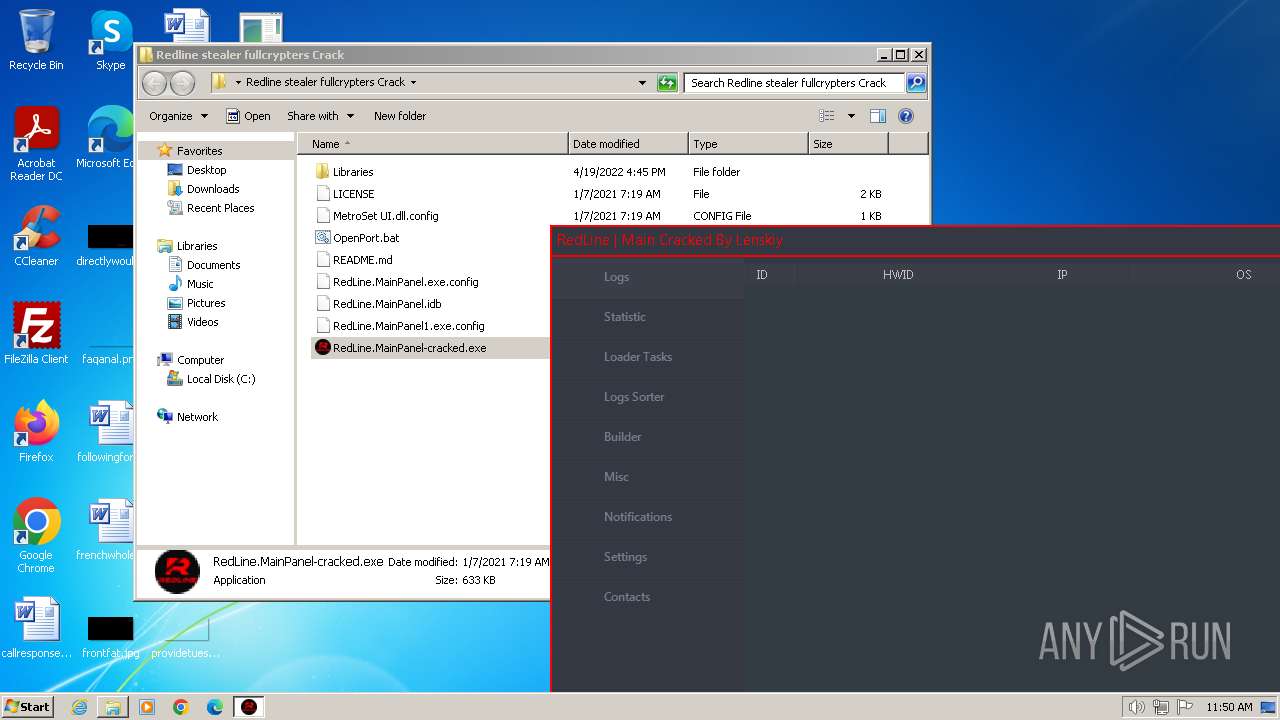
Task: Open the Misc section
Action: (x=616, y=477)
